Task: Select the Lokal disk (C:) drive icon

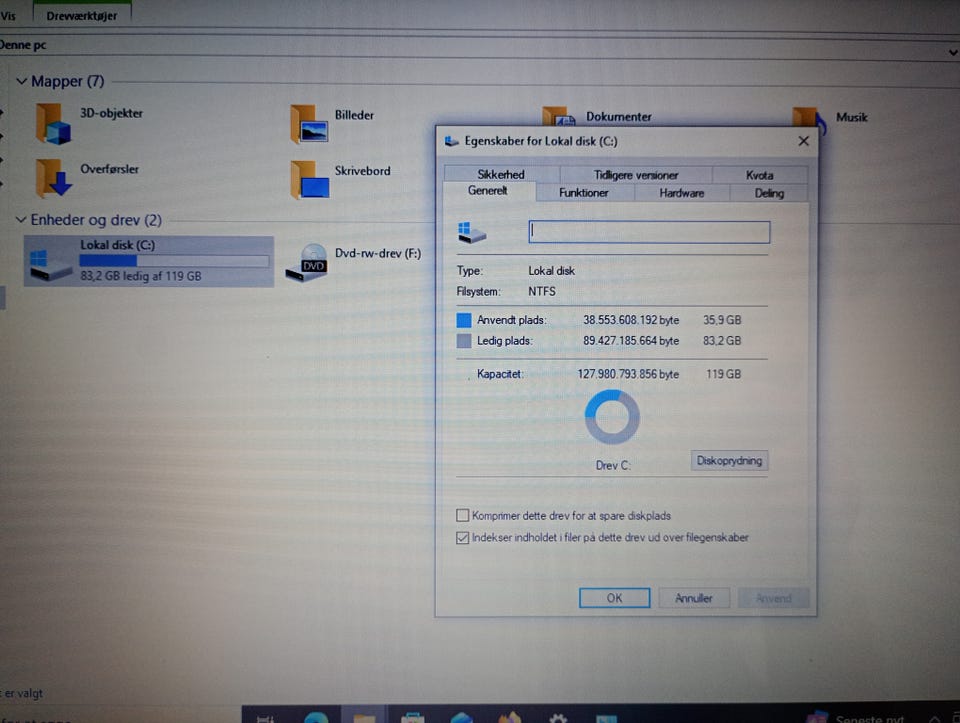Action: [x=51, y=264]
